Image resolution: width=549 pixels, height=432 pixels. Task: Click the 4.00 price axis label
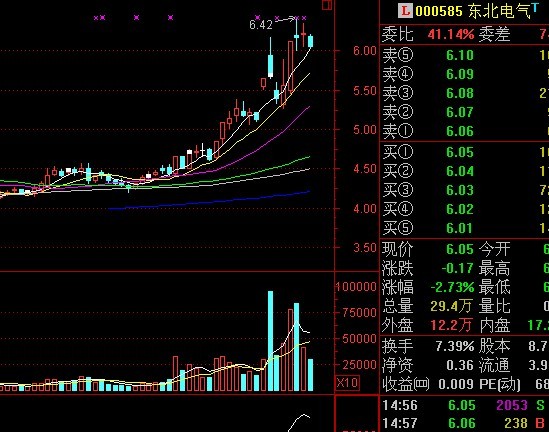[x=364, y=209]
